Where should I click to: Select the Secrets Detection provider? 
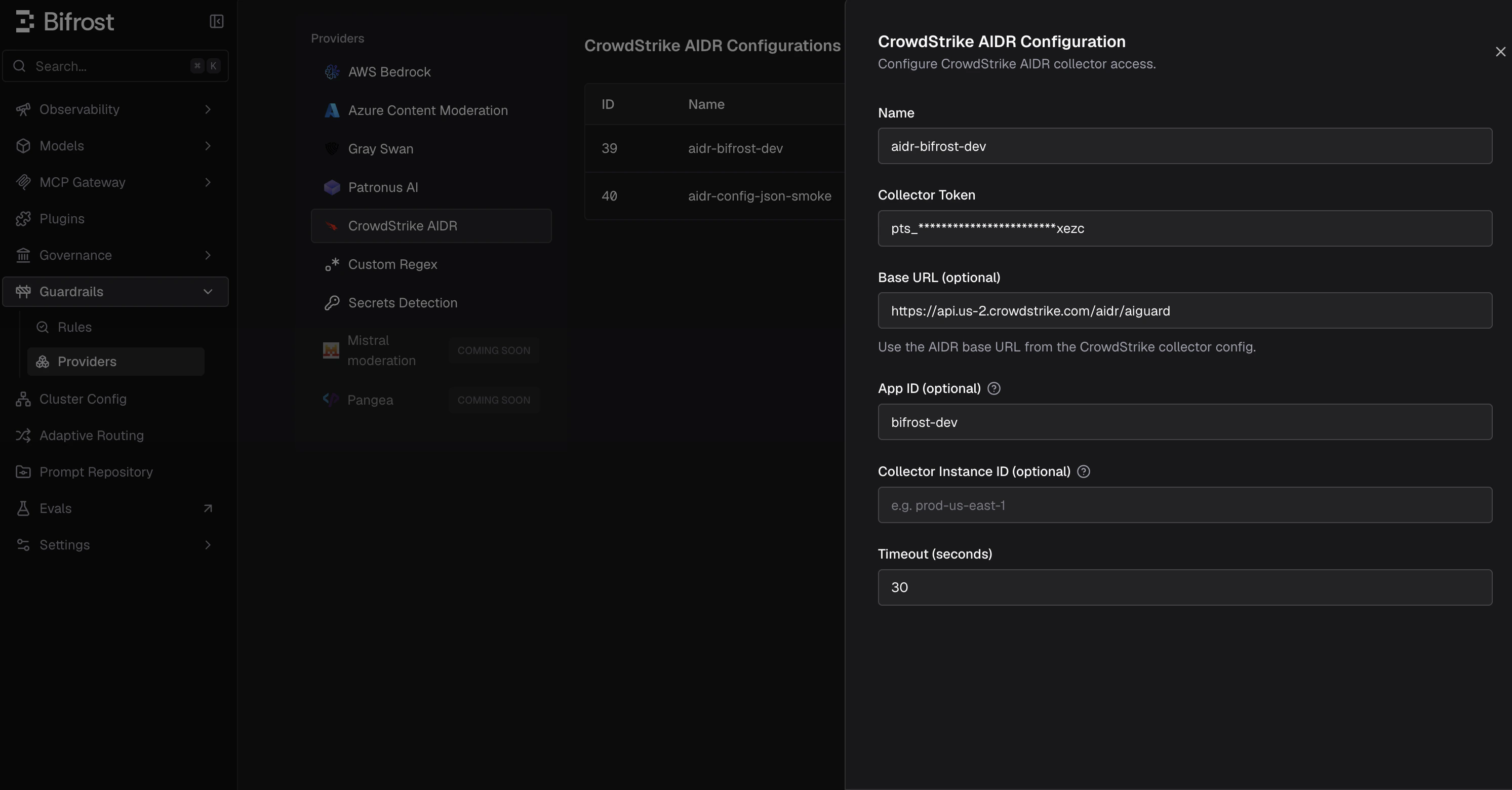coord(431,303)
